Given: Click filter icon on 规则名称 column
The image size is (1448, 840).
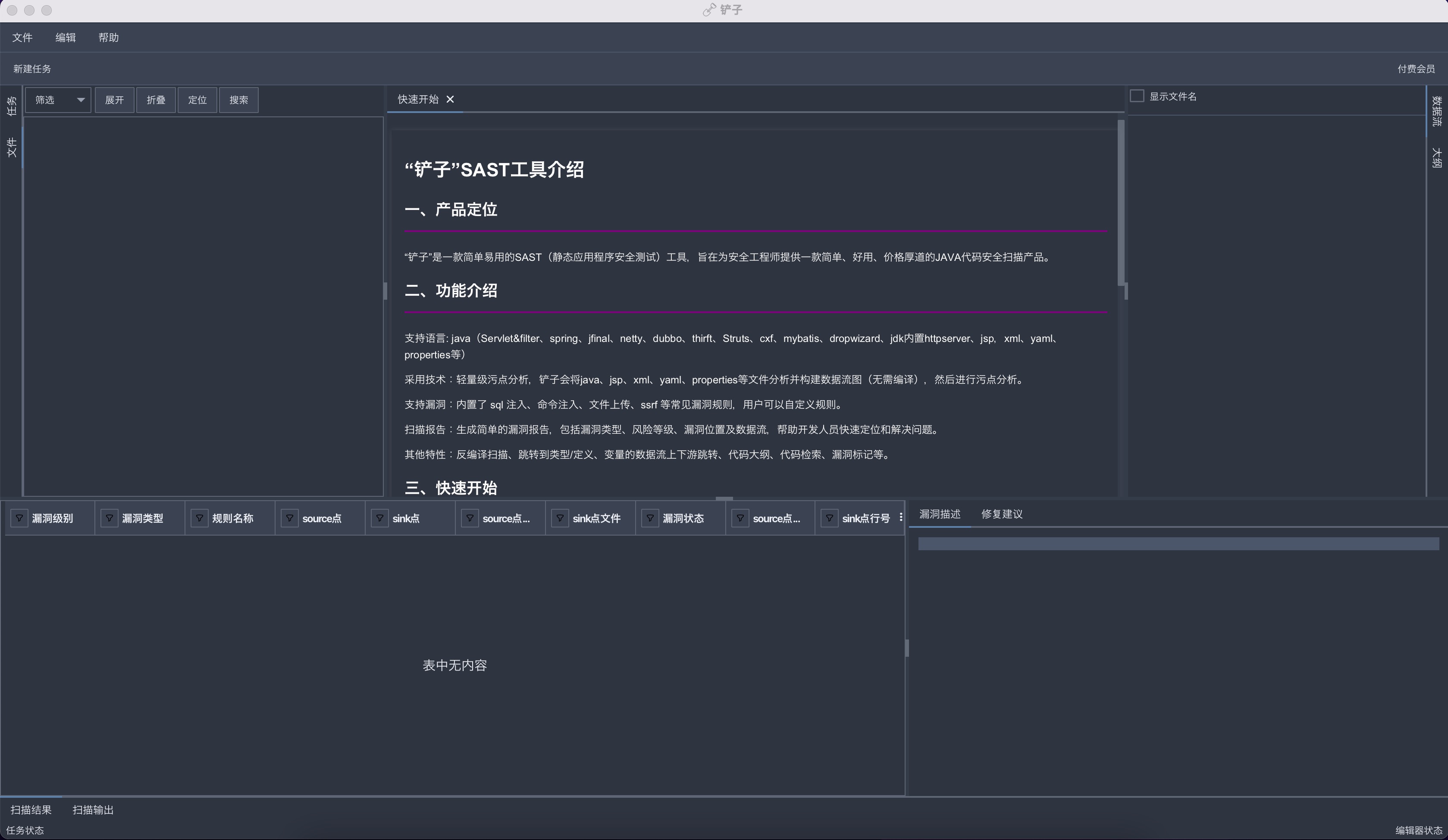Looking at the screenshot, I should point(199,518).
